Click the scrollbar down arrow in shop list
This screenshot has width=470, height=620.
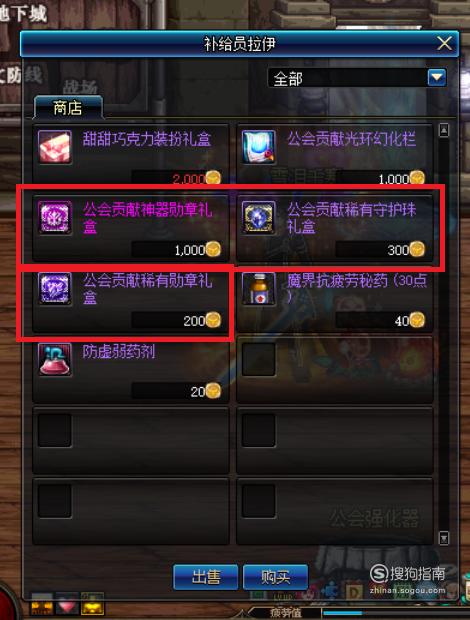click(x=444, y=538)
